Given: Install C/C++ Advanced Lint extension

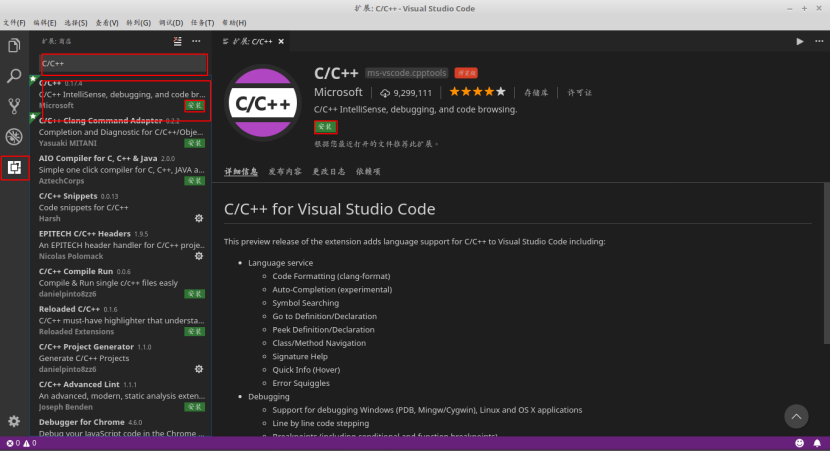Looking at the screenshot, I should pyautogui.click(x=195, y=407).
